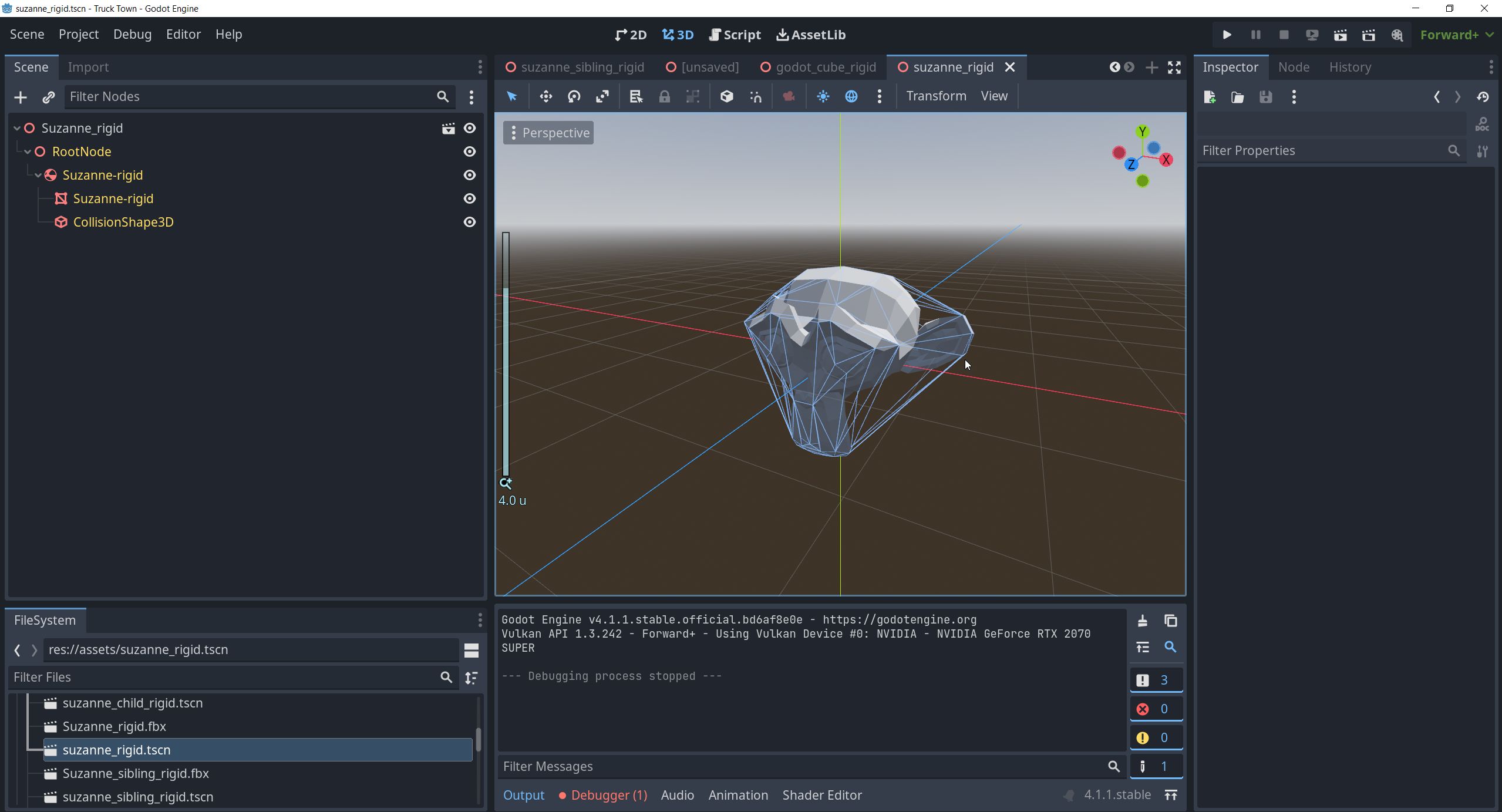Activate the Rotate mode tool
Screen dimensions: 1502x812
[x=574, y=96]
